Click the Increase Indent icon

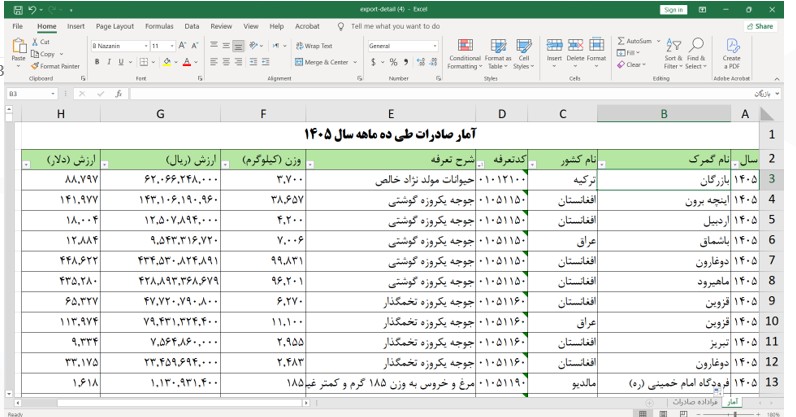pos(265,62)
